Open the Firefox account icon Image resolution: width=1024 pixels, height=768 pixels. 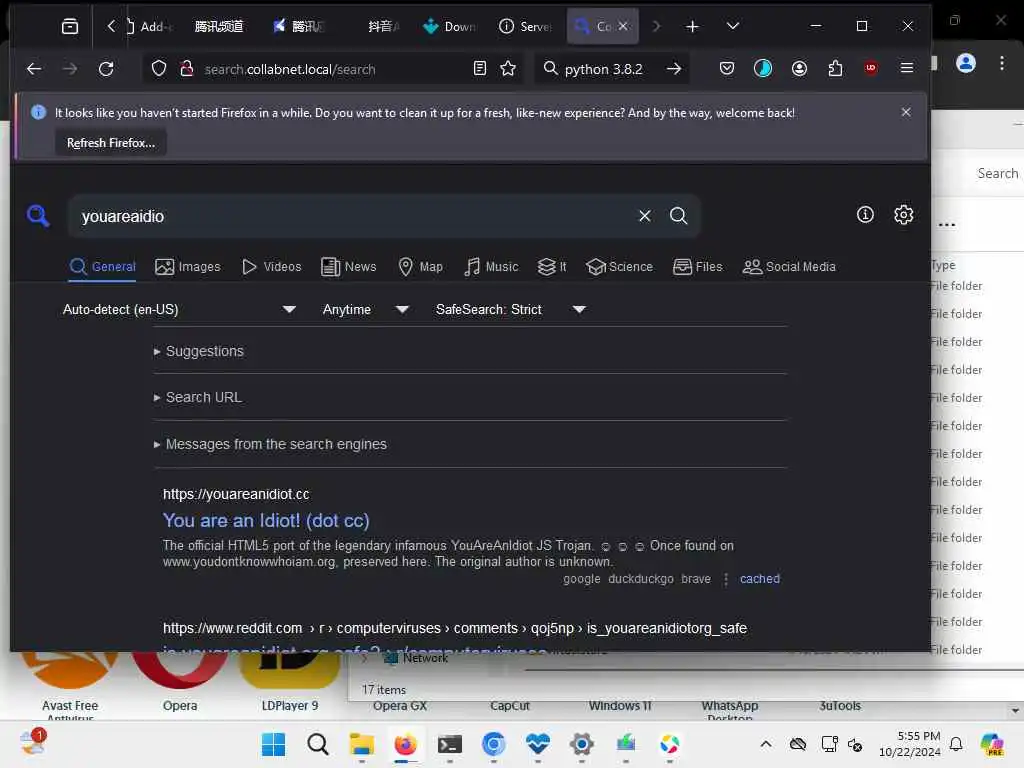coord(799,69)
